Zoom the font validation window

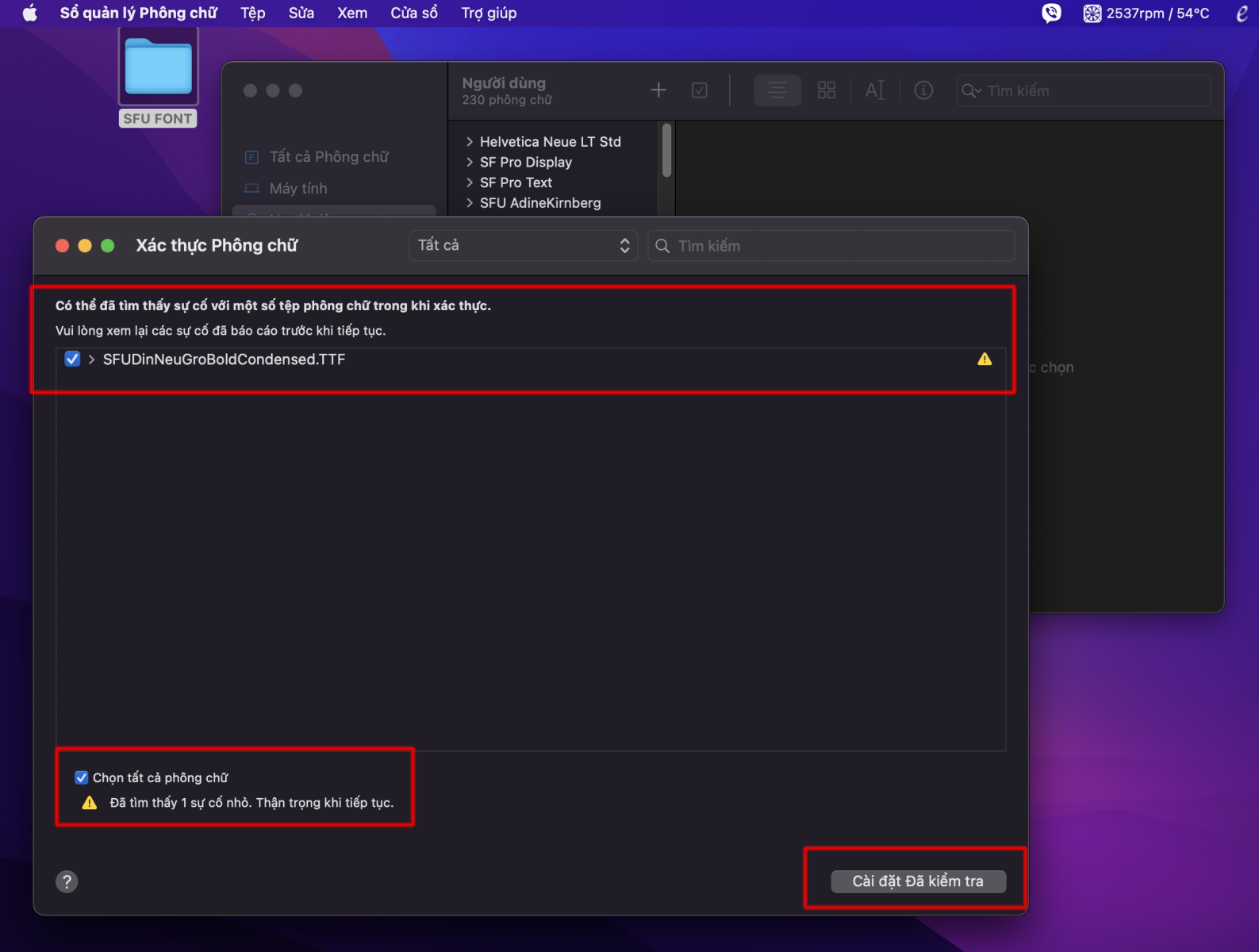[108, 246]
